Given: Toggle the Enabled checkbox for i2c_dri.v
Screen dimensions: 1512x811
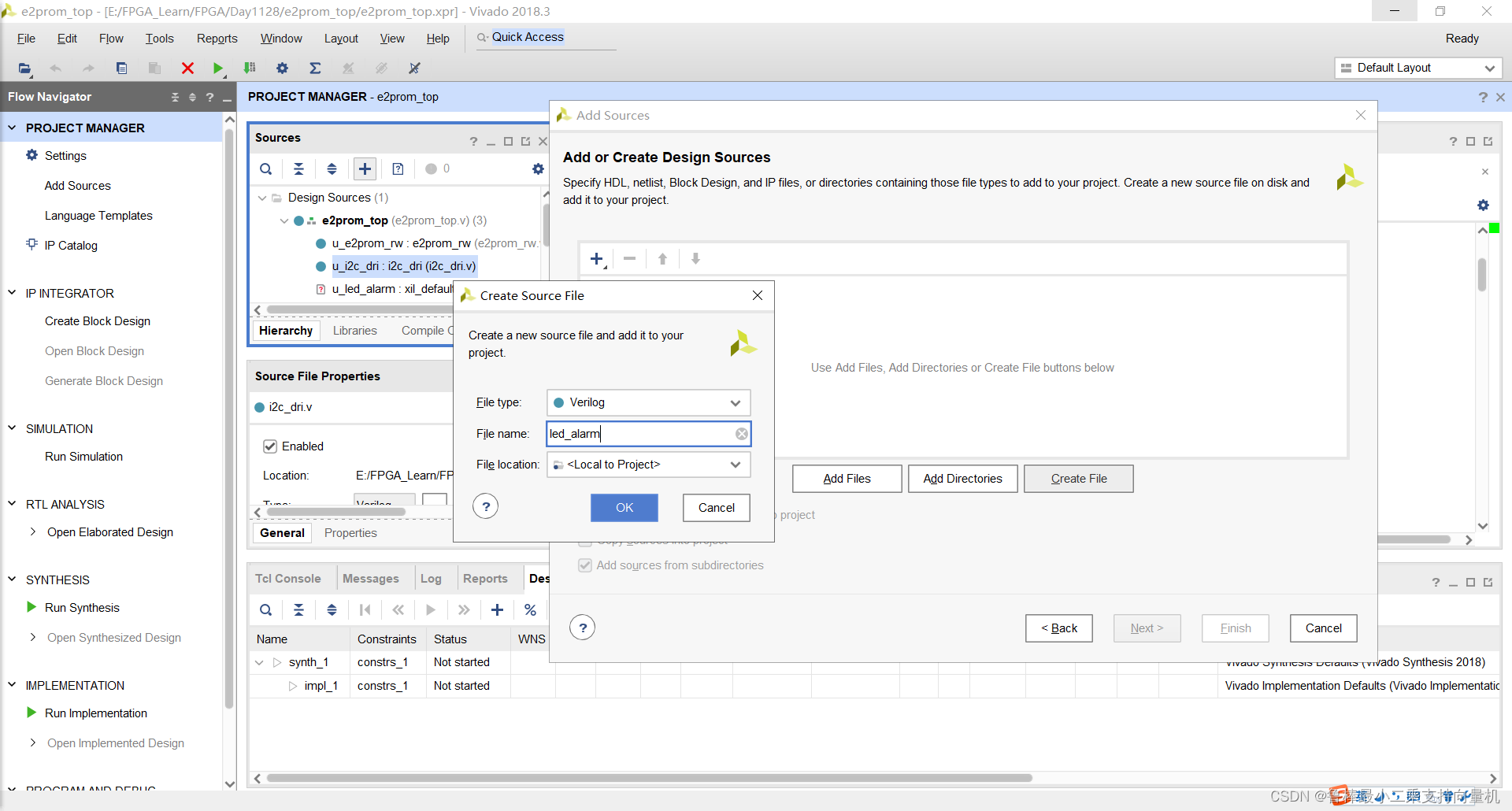Looking at the screenshot, I should click(x=270, y=446).
